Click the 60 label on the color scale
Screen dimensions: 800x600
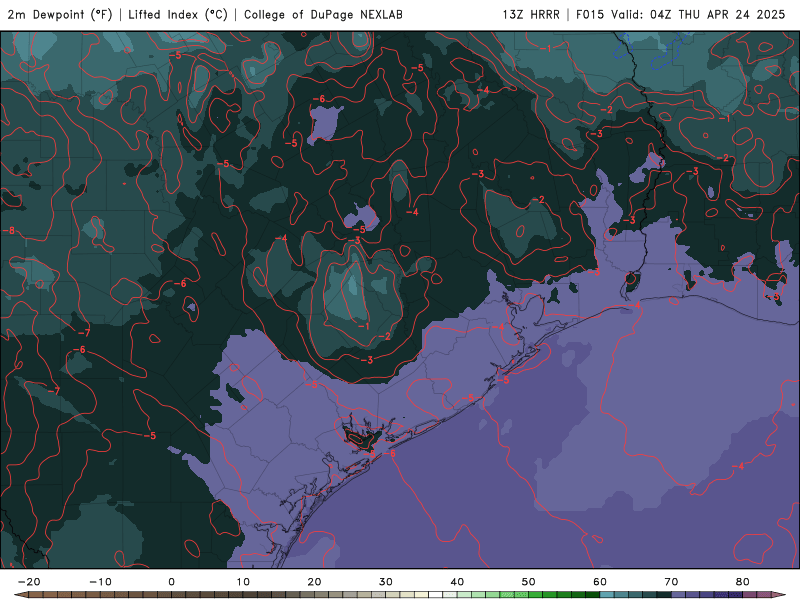600,582
